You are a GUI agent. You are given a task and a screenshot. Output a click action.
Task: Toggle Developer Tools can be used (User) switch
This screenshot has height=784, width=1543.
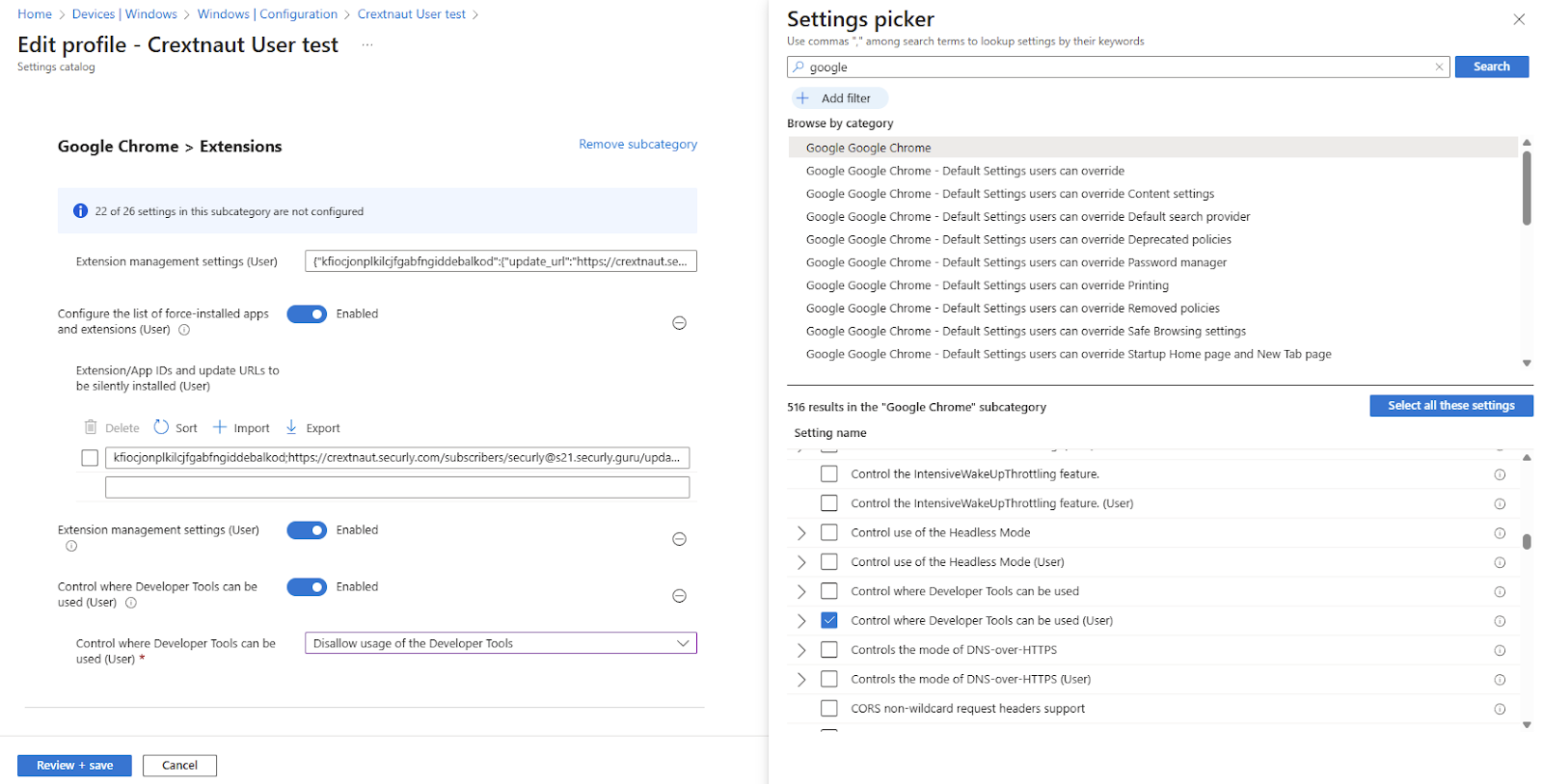[307, 587]
